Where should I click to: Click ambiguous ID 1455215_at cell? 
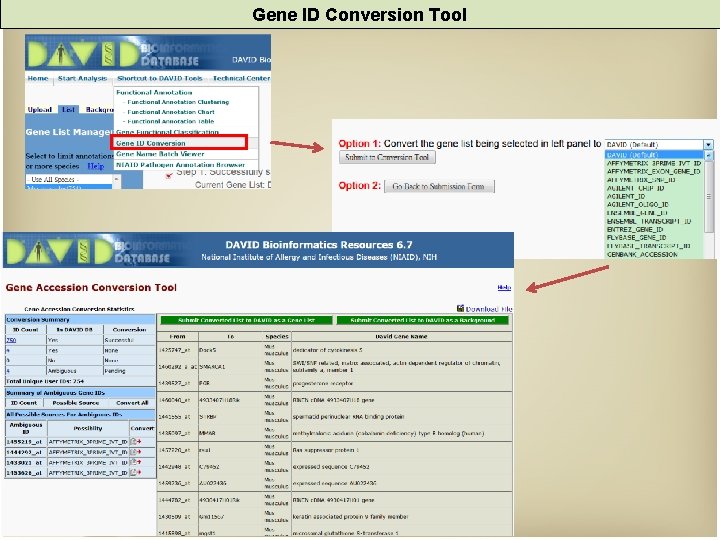tap(24, 442)
